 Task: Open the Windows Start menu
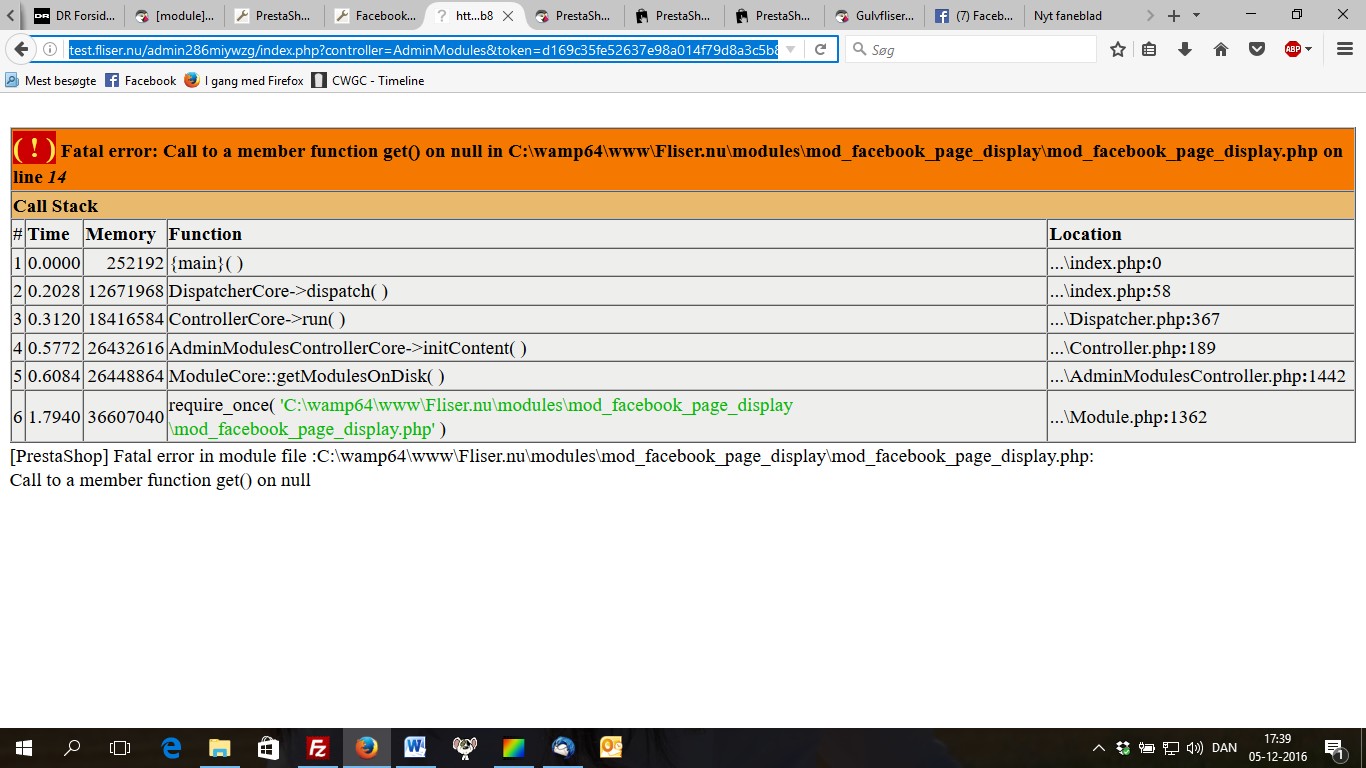point(23,748)
